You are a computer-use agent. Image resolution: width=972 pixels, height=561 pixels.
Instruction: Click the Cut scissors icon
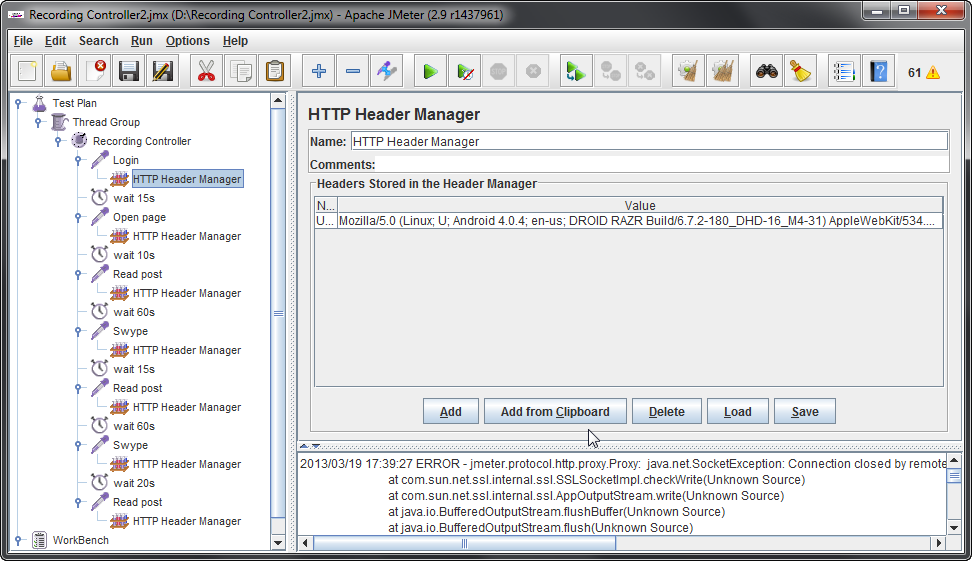(206, 71)
